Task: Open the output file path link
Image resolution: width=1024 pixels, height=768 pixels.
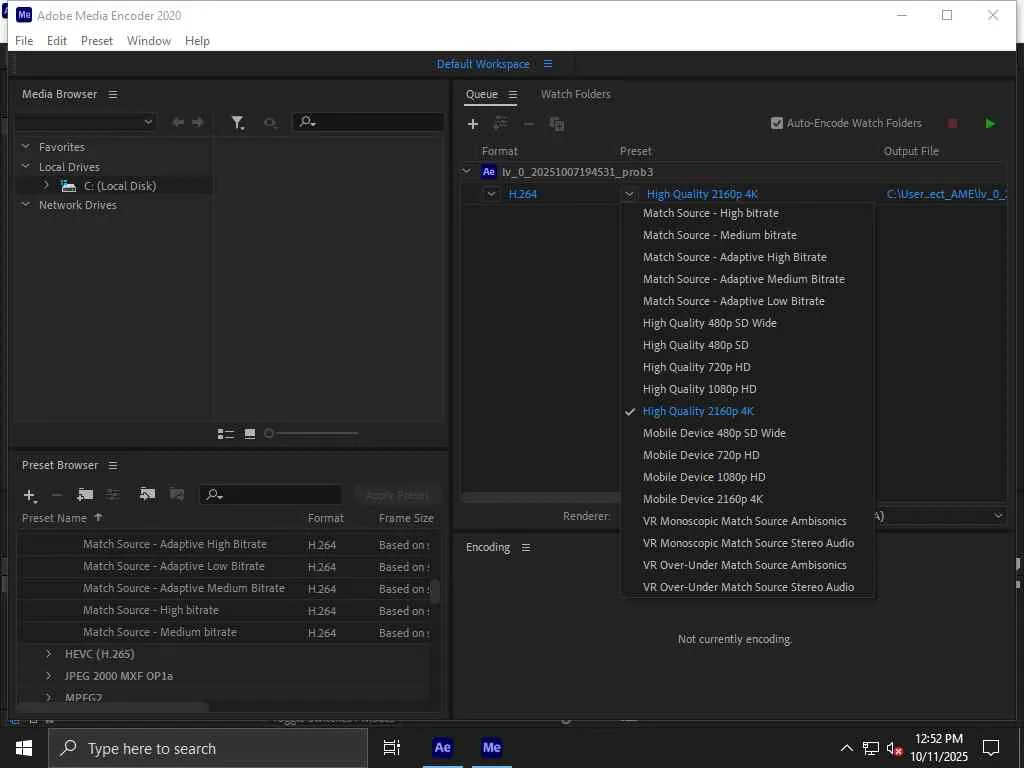Action: tap(946, 194)
